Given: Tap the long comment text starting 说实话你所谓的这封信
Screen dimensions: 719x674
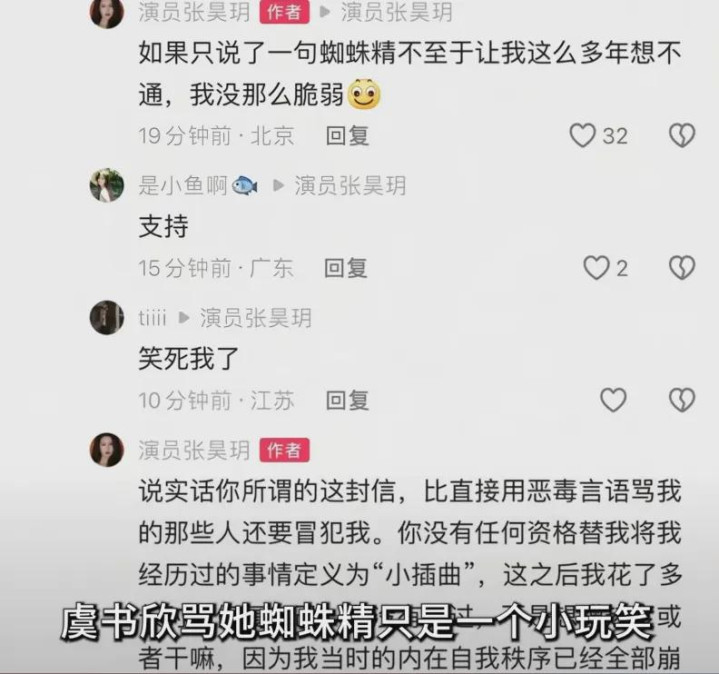Looking at the screenshot, I should [x=410, y=575].
